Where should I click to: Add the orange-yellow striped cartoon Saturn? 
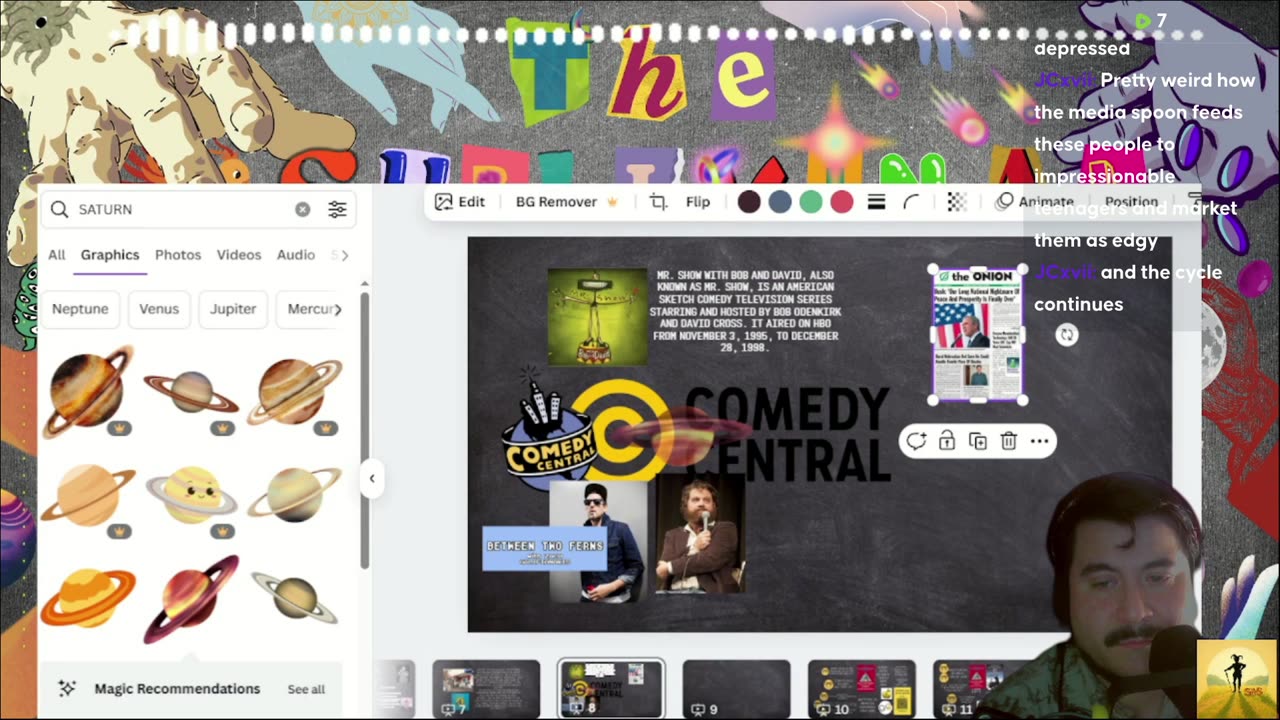(88, 597)
